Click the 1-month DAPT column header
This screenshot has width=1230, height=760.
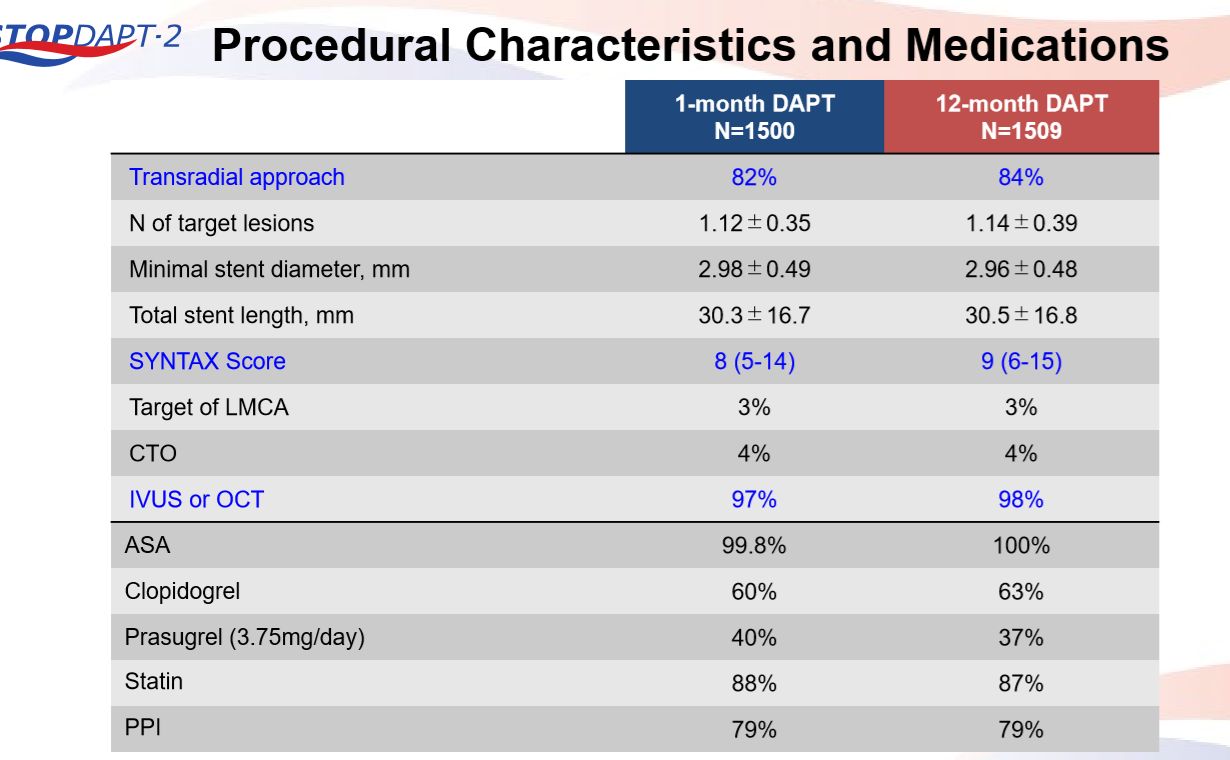(755, 117)
